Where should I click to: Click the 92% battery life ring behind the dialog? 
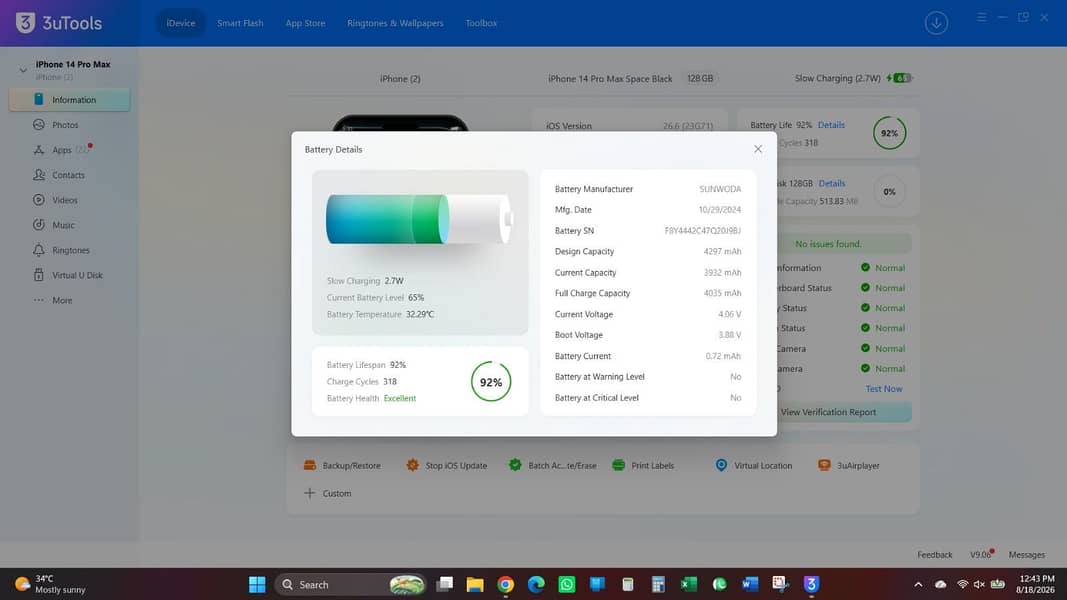pos(889,133)
